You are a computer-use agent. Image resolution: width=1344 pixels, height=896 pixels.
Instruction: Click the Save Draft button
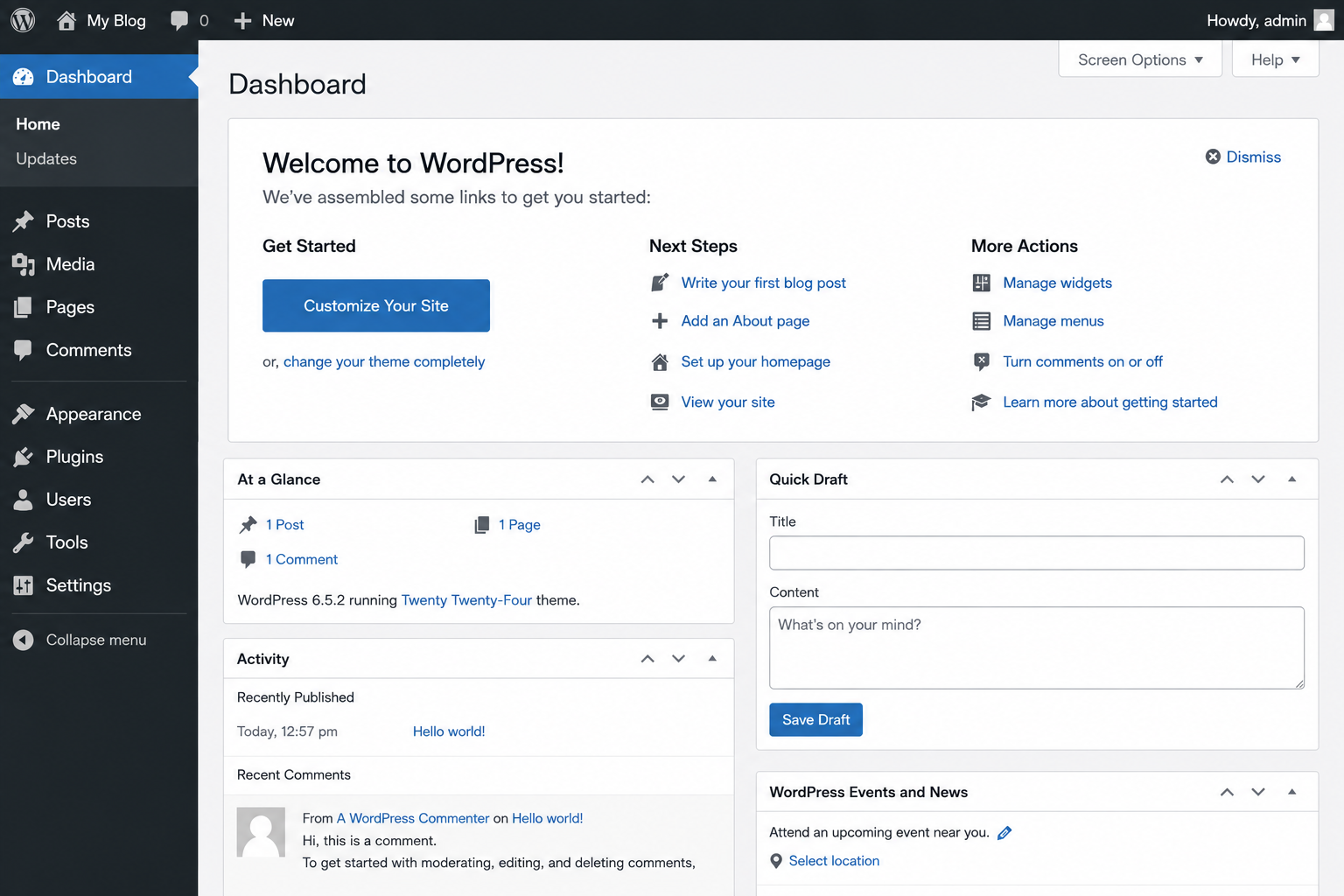pyautogui.click(x=815, y=720)
